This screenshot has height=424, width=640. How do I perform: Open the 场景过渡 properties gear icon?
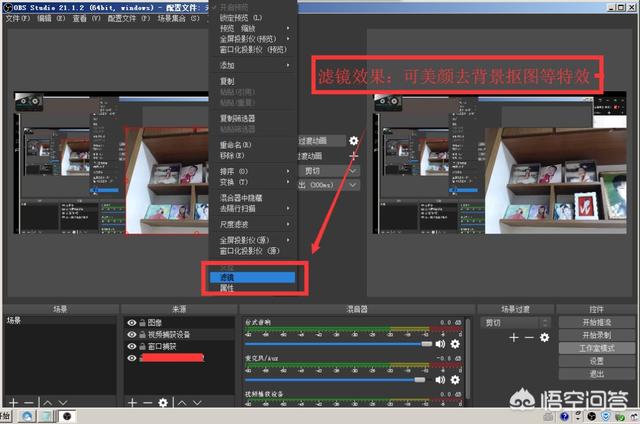pyautogui.click(x=544, y=338)
